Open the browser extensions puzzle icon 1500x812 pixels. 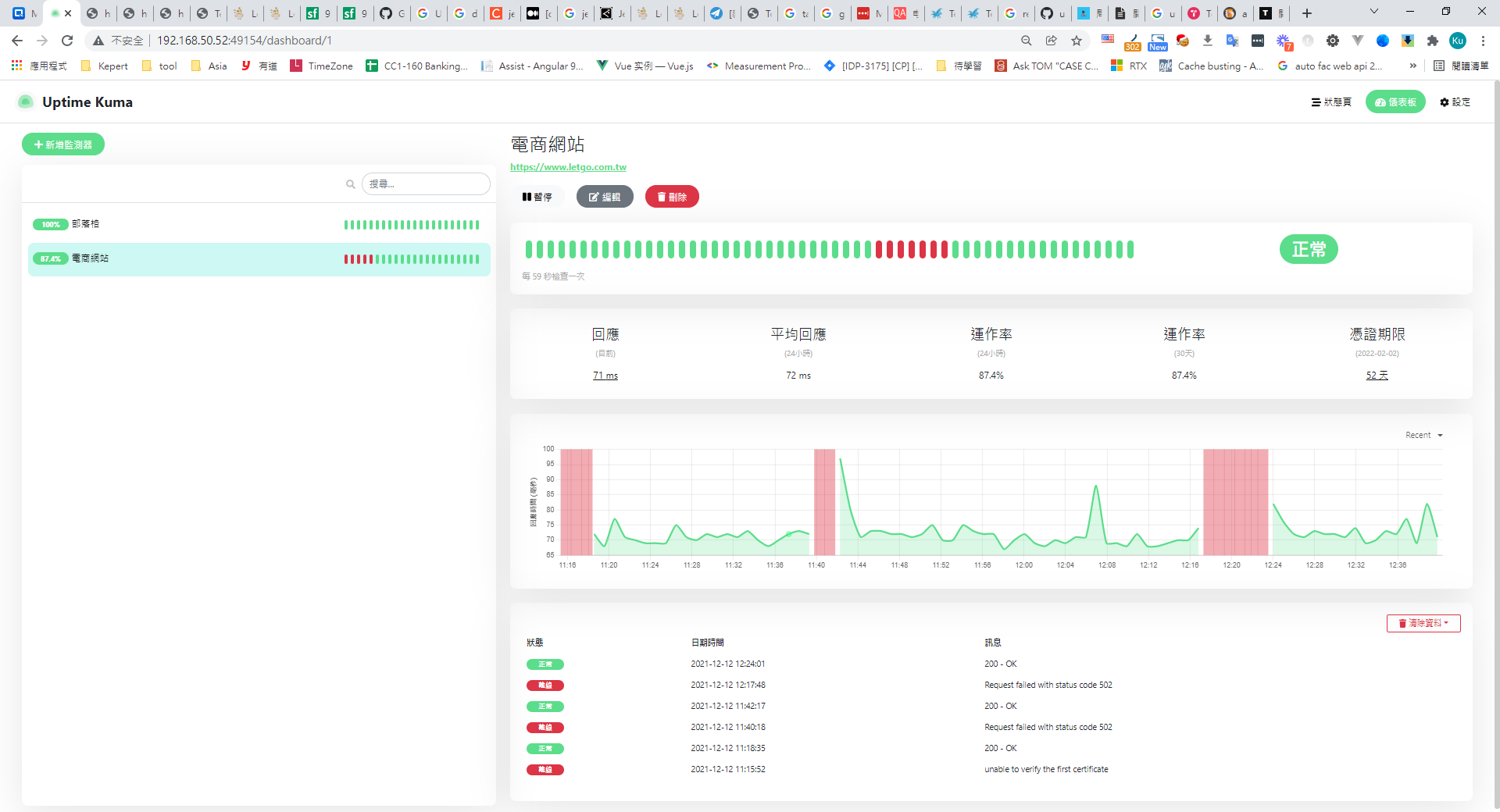point(1432,41)
